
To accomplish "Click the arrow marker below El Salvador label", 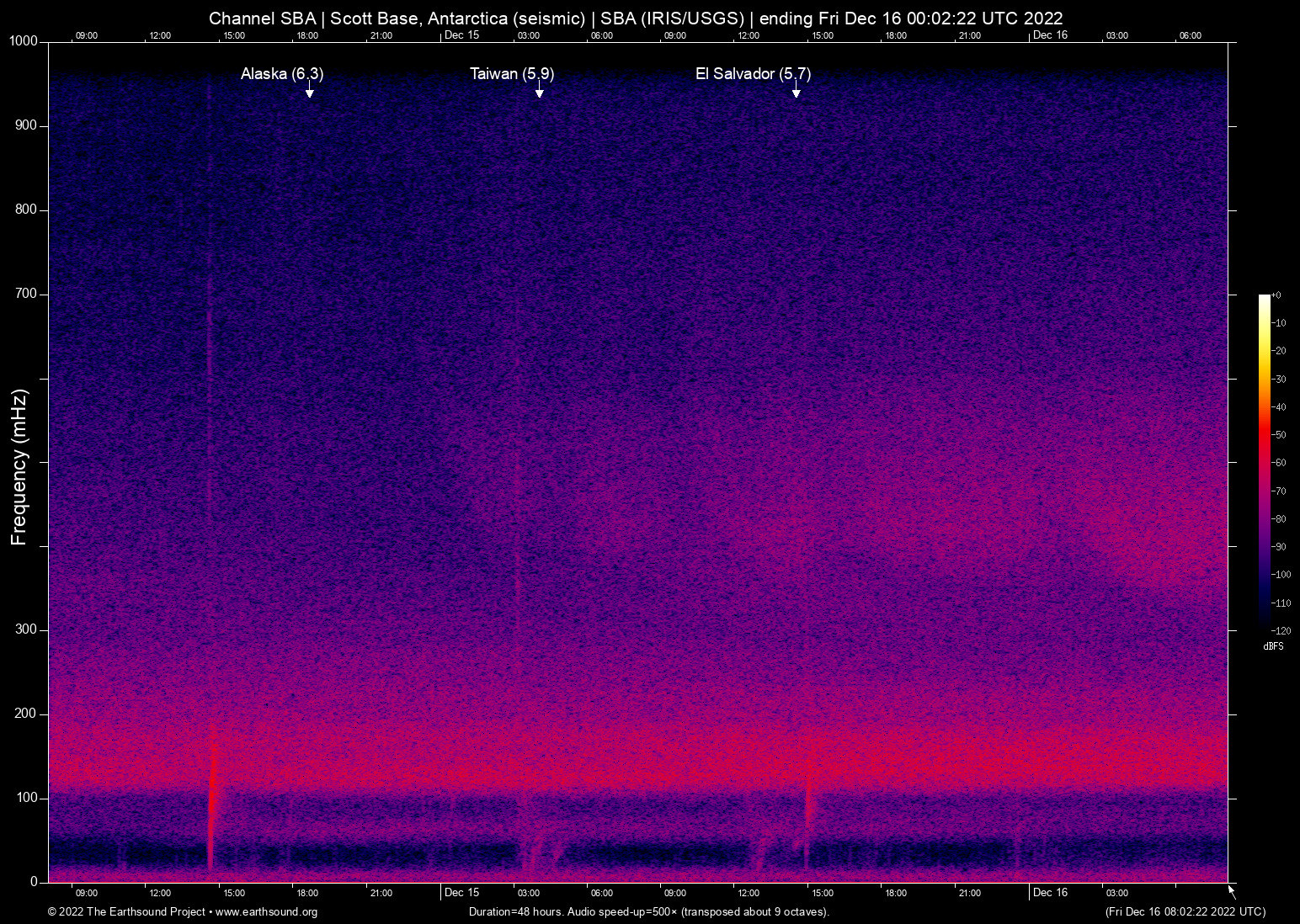I will pos(796,91).
